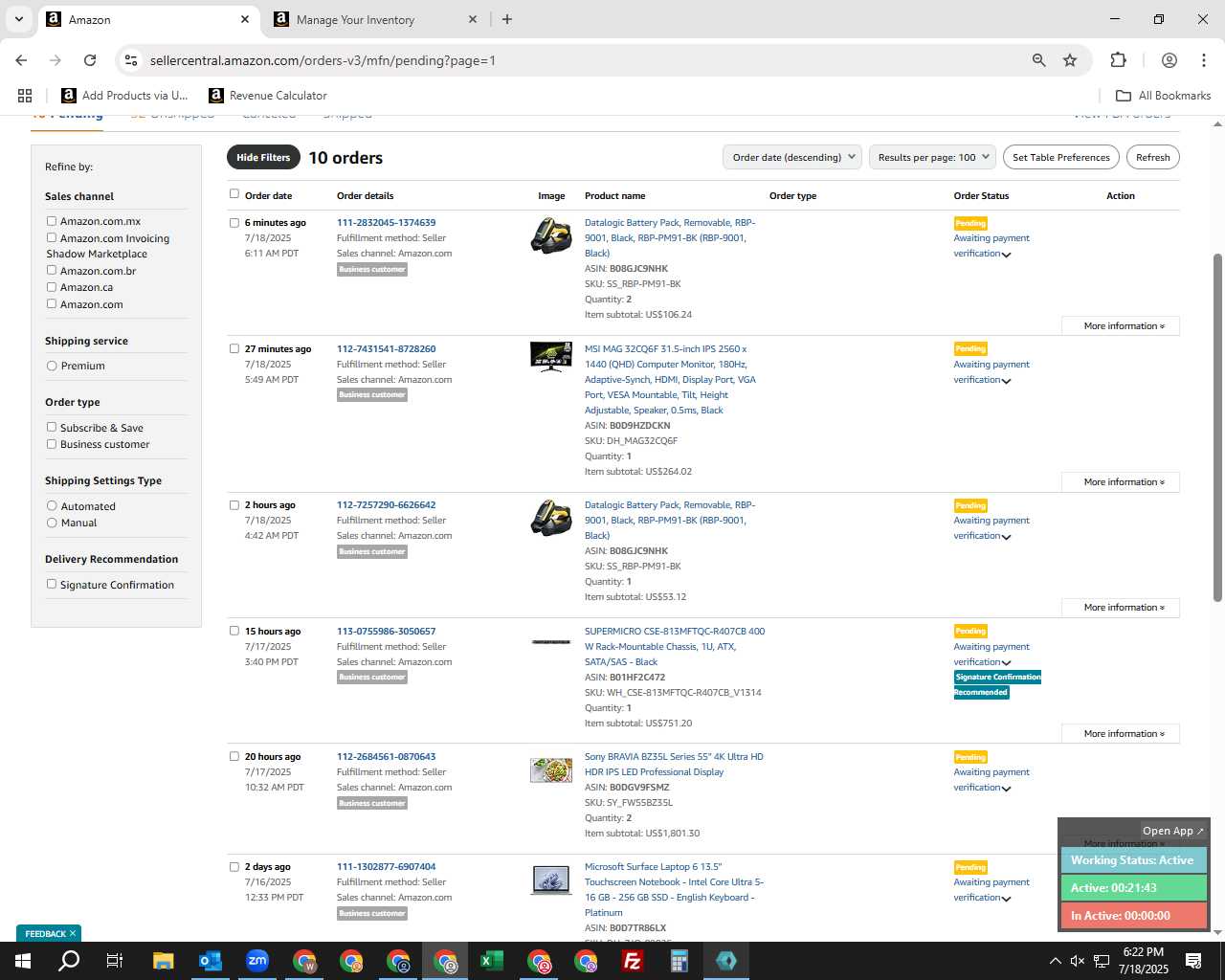The height and width of the screenshot is (980, 1225).
Task: Open the tab search dropdown arrow
Action: tap(18, 19)
